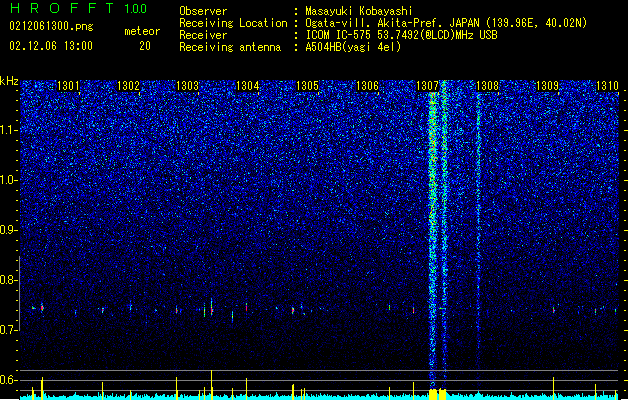Click the 1307 time marker
The image size is (629, 400).
click(x=427, y=86)
